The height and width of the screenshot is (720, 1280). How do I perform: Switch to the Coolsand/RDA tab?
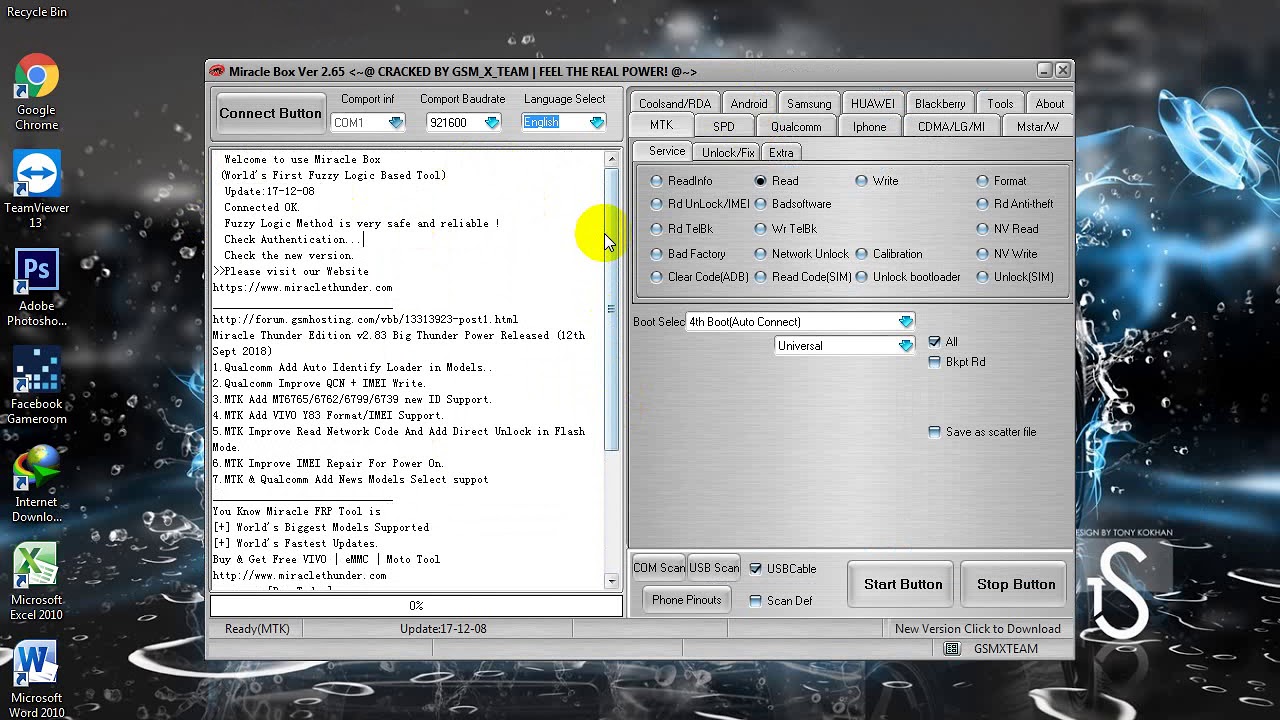675,104
